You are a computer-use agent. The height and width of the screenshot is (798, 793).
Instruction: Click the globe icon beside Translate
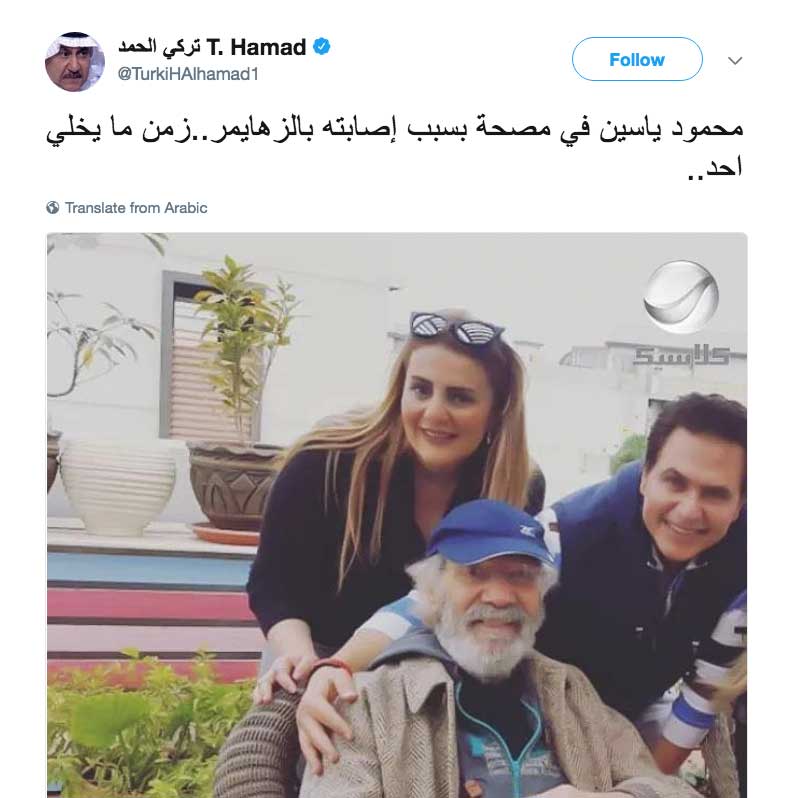pyautogui.click(x=52, y=208)
